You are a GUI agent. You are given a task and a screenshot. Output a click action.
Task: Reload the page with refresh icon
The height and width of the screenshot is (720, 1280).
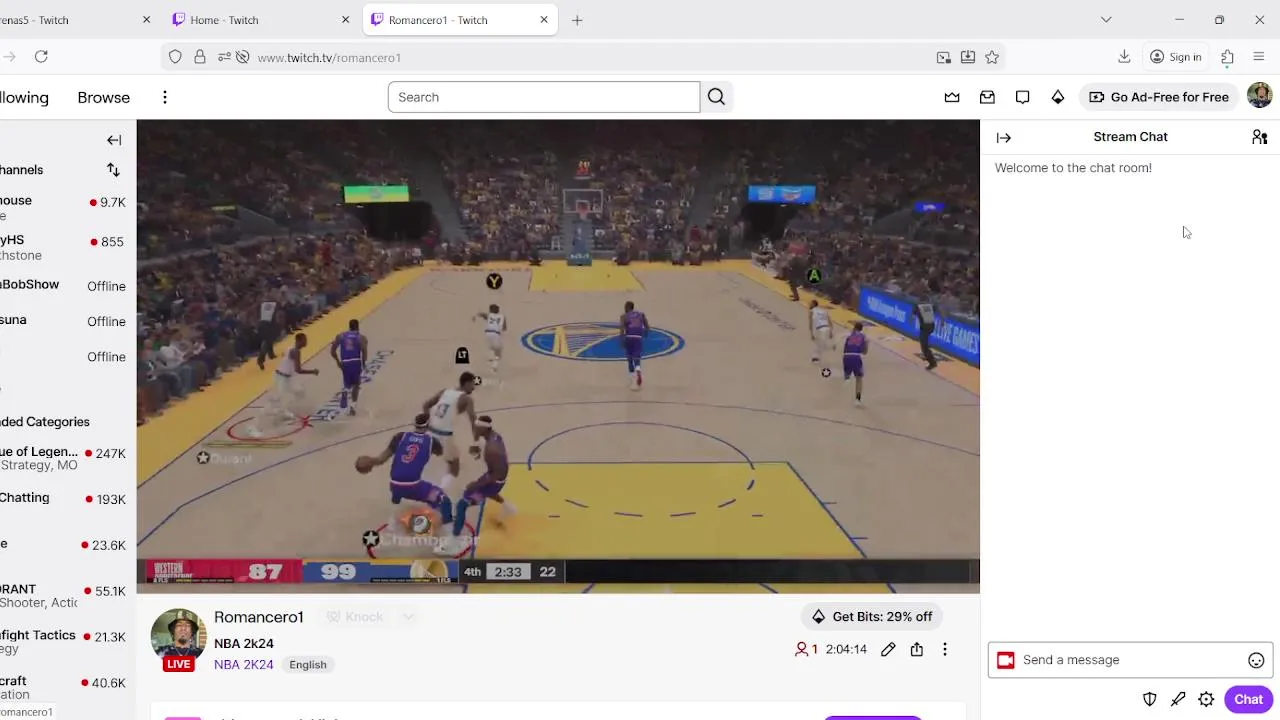click(x=41, y=57)
